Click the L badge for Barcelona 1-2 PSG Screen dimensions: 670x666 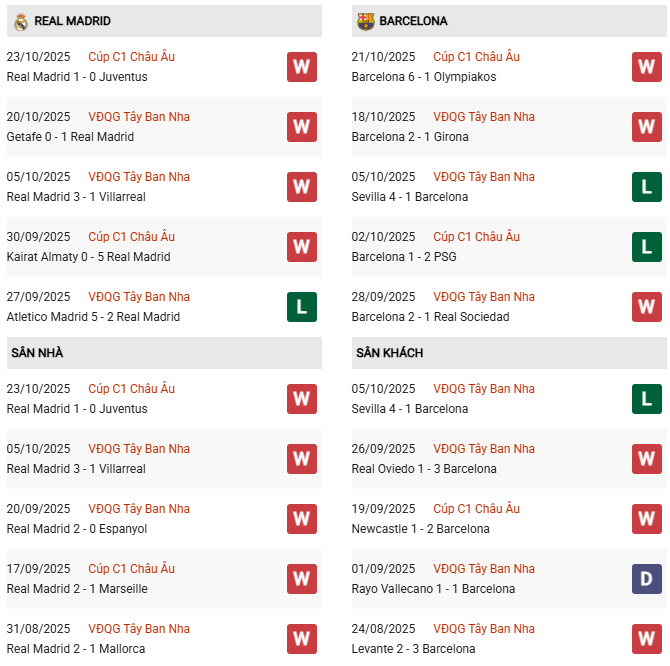tap(647, 247)
